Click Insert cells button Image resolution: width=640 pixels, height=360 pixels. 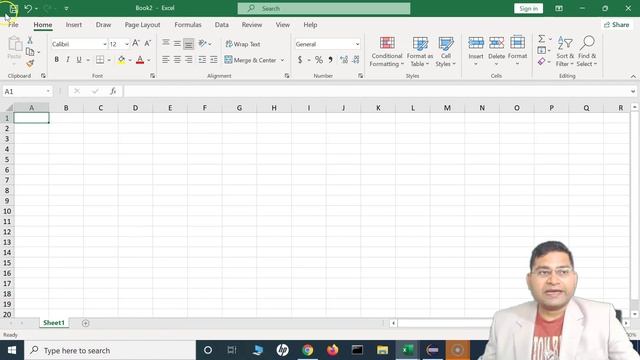476,51
